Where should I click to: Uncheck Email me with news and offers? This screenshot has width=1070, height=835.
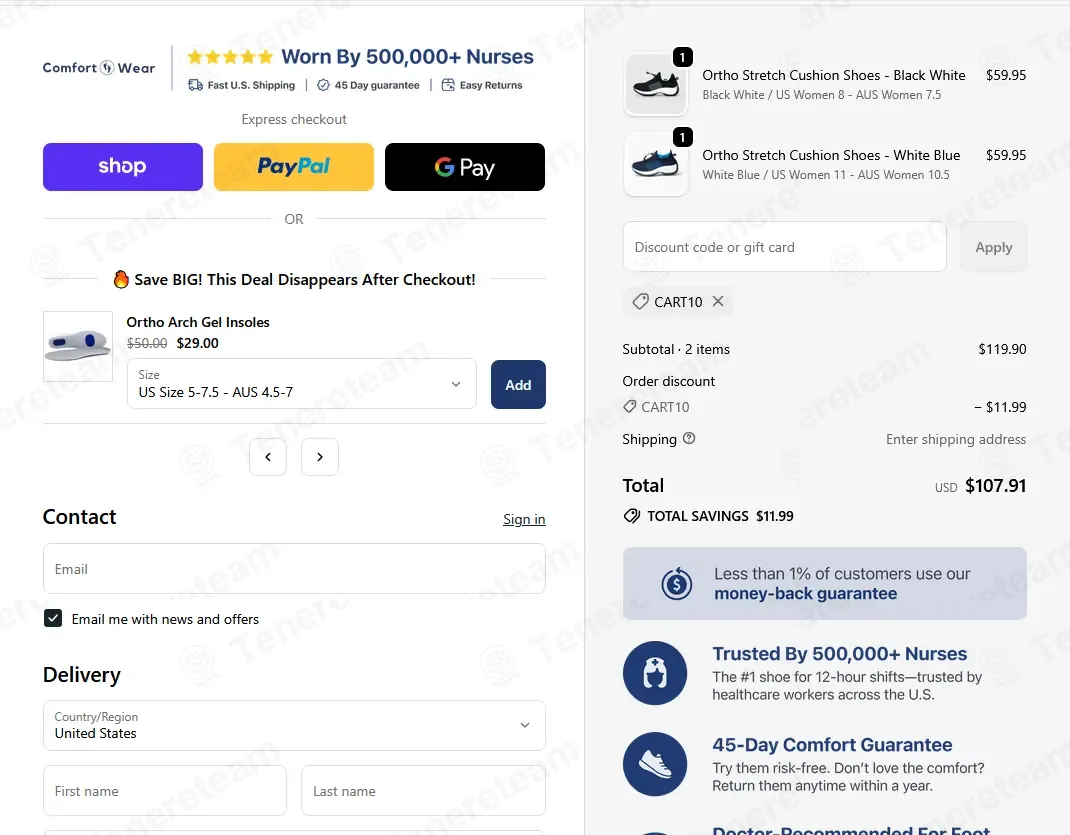click(53, 619)
